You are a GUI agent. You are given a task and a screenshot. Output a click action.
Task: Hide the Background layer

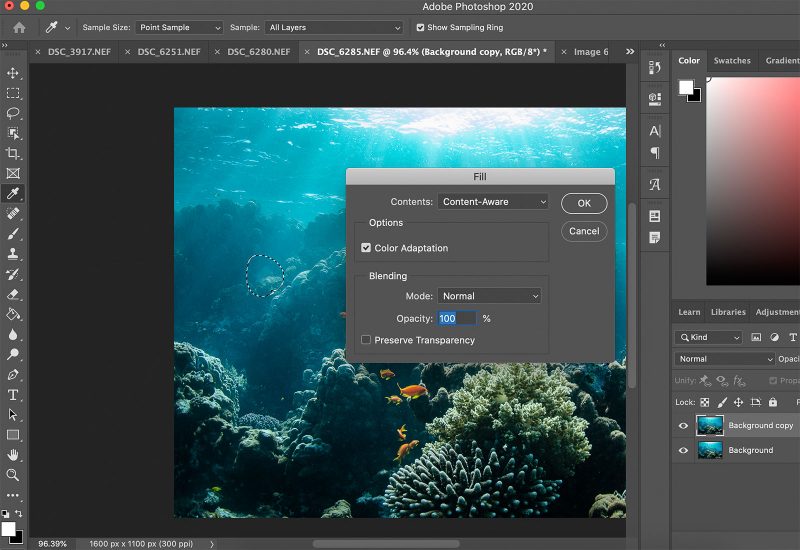[x=683, y=451]
